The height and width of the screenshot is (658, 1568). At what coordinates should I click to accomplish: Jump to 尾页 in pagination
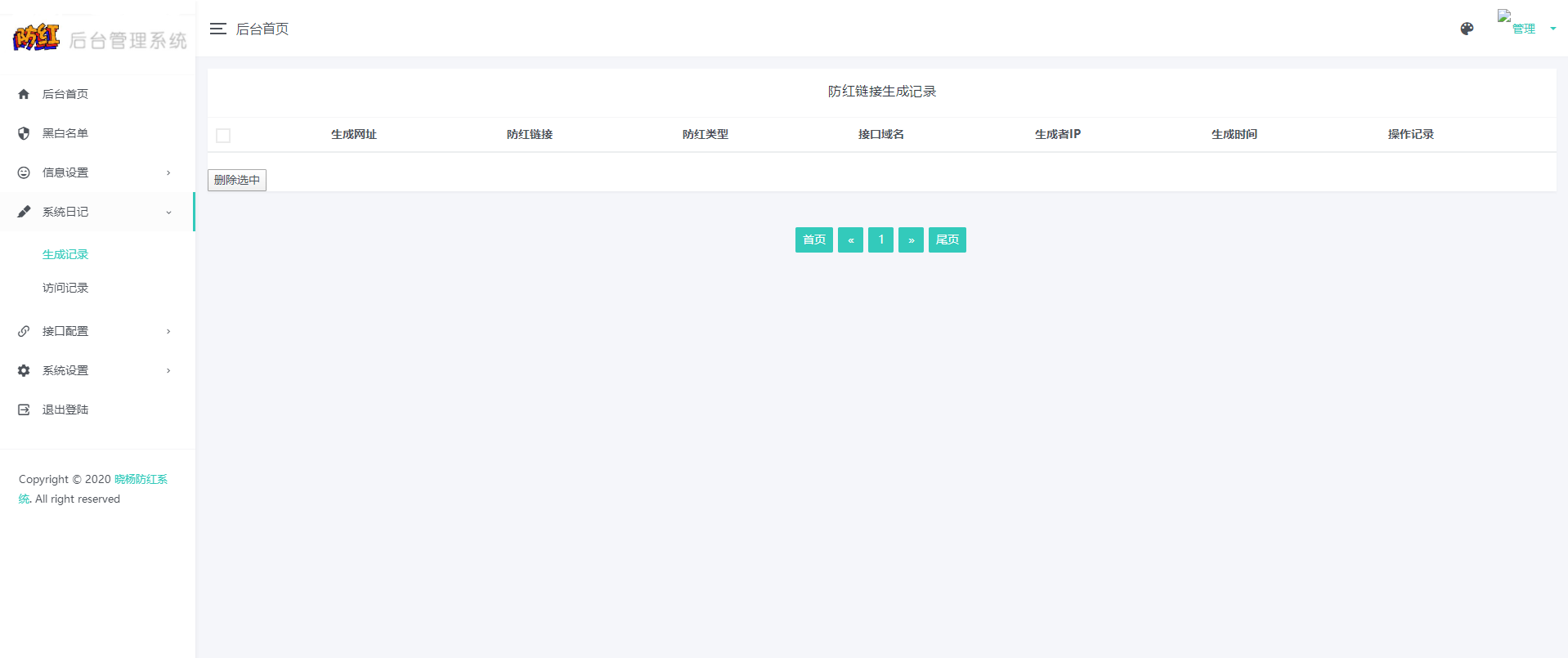pos(947,239)
